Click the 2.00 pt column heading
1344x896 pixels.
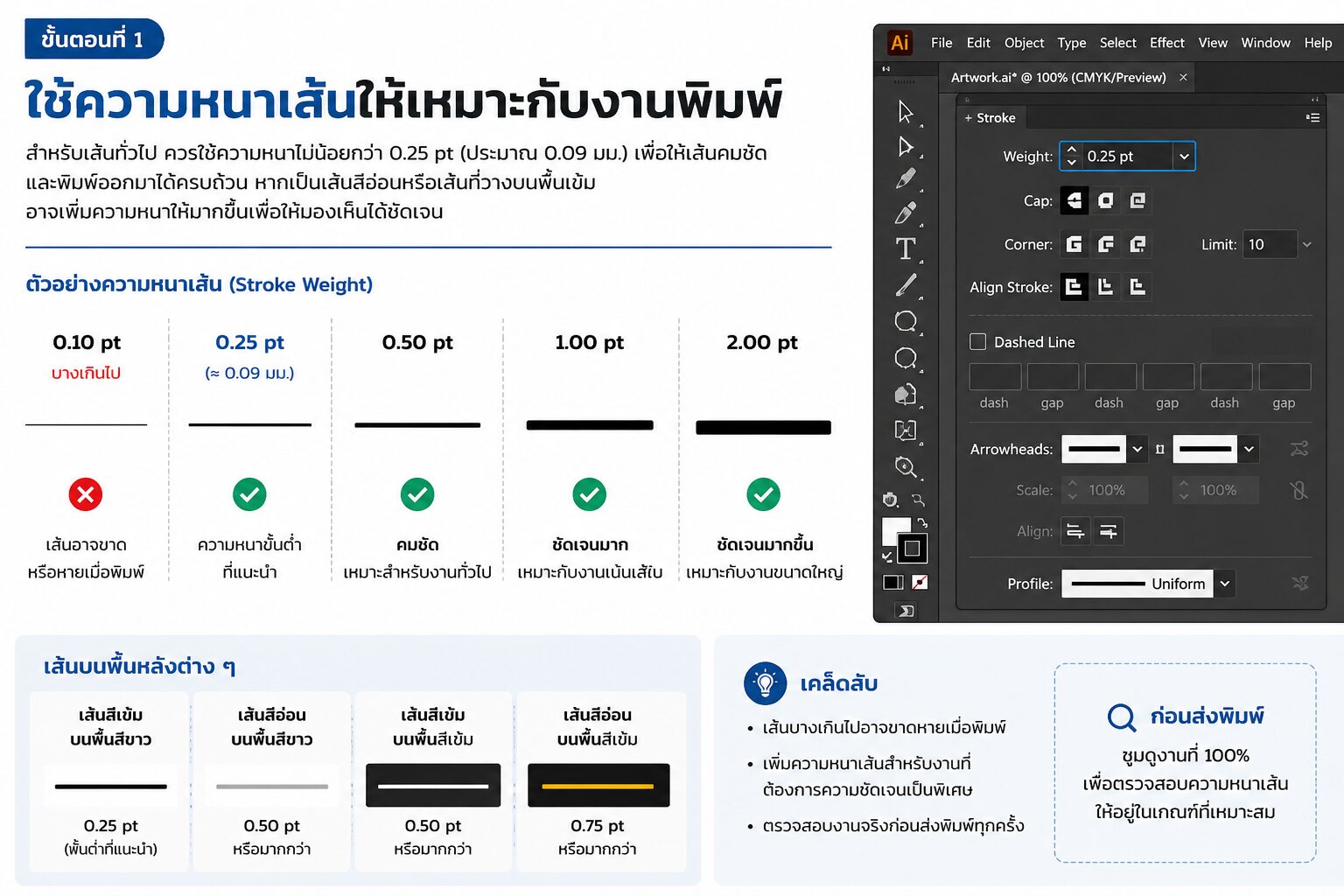(762, 342)
